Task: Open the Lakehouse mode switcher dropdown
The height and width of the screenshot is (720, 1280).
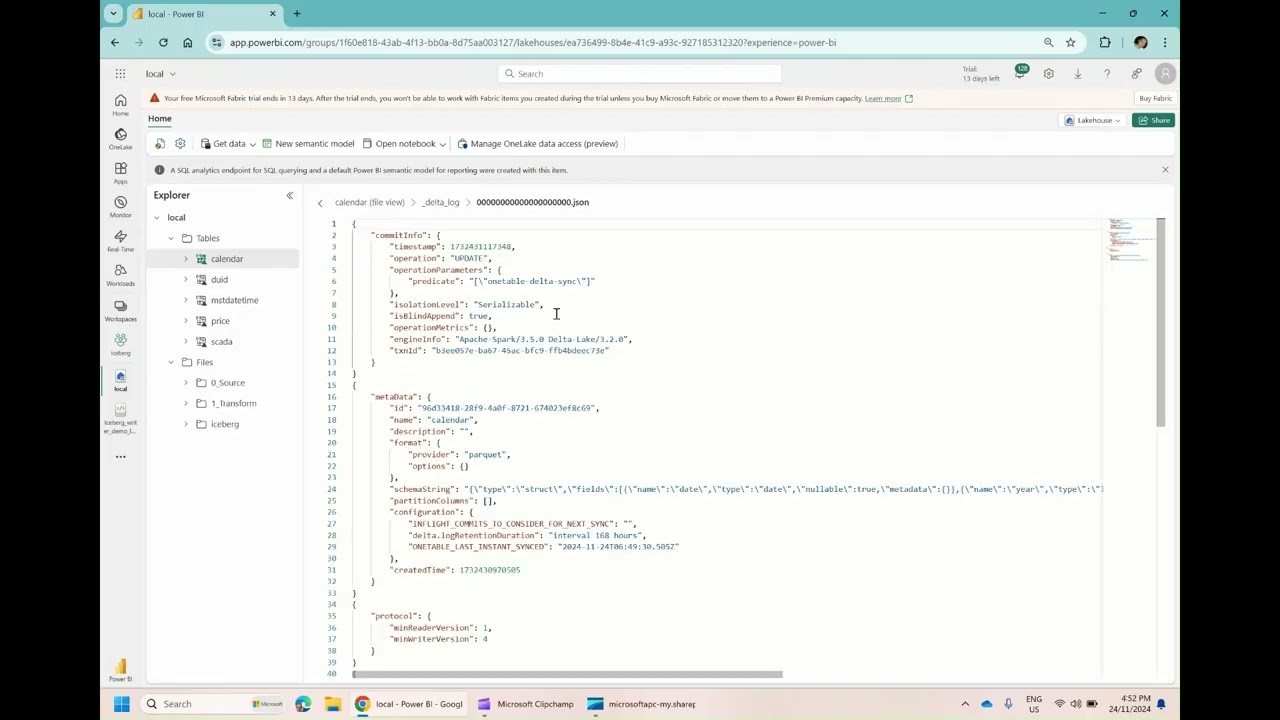Action: (1092, 120)
